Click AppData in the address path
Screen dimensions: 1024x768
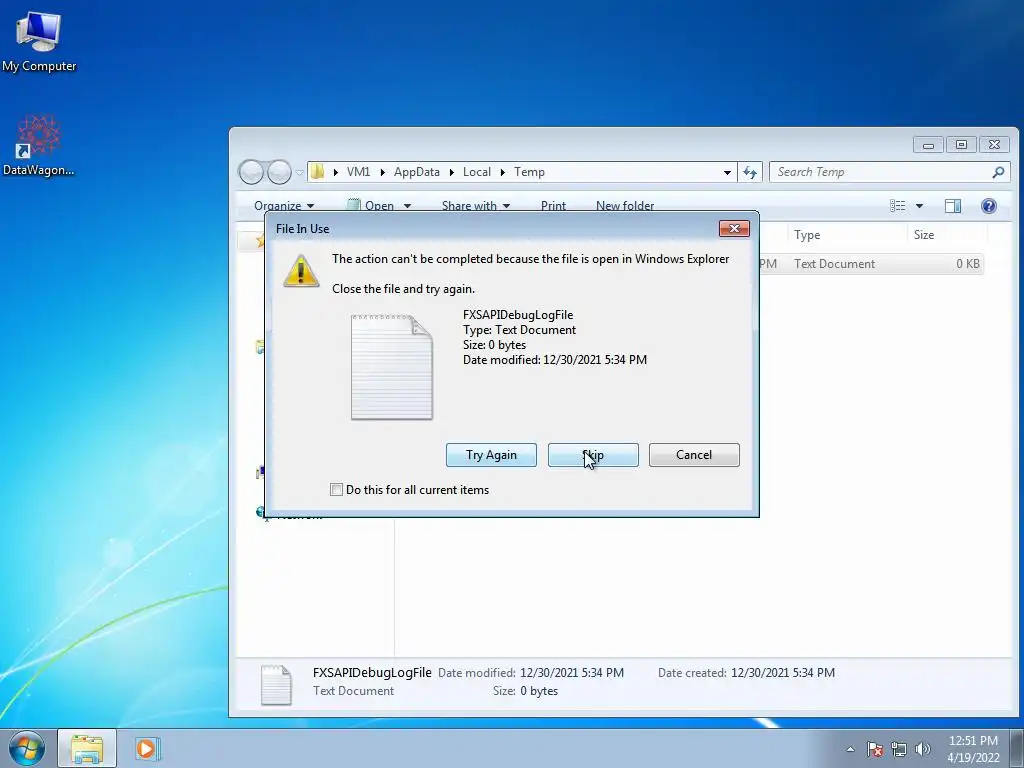point(417,172)
